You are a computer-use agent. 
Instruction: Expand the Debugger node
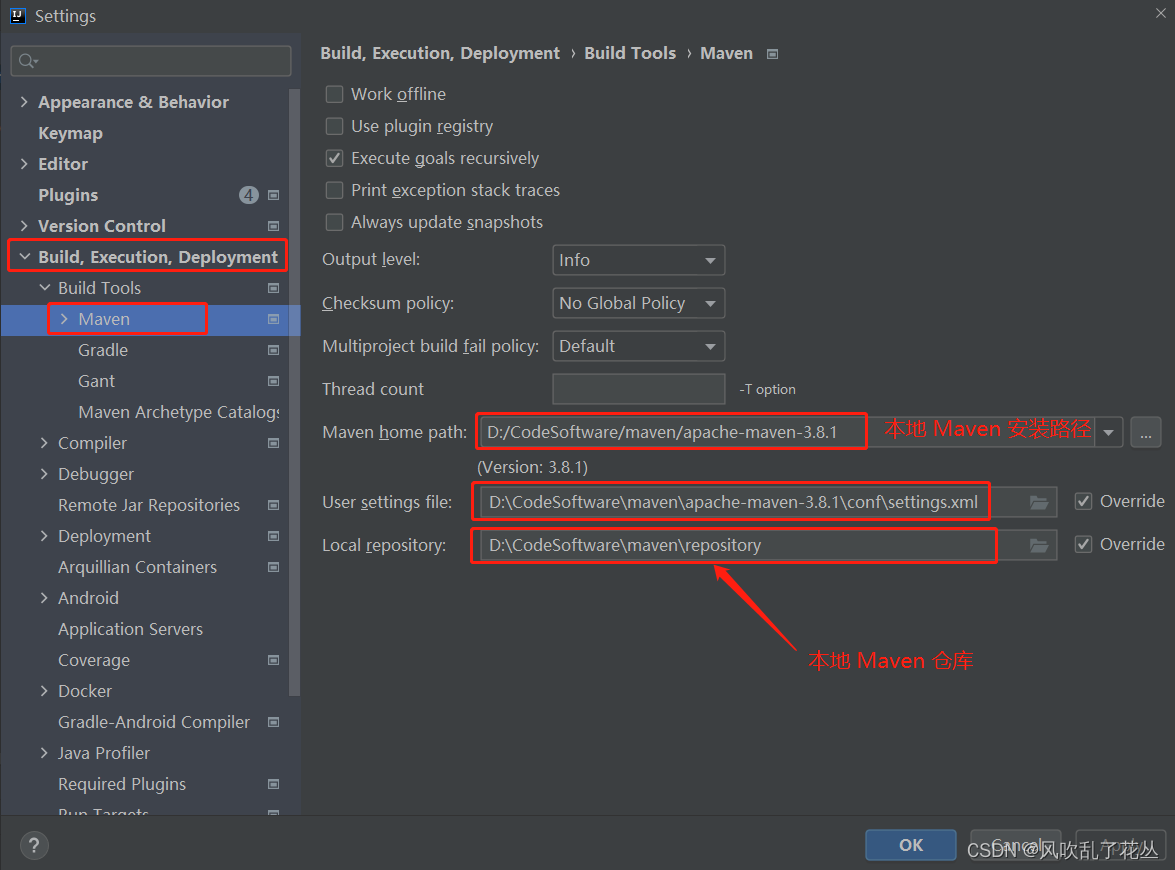tap(44, 474)
